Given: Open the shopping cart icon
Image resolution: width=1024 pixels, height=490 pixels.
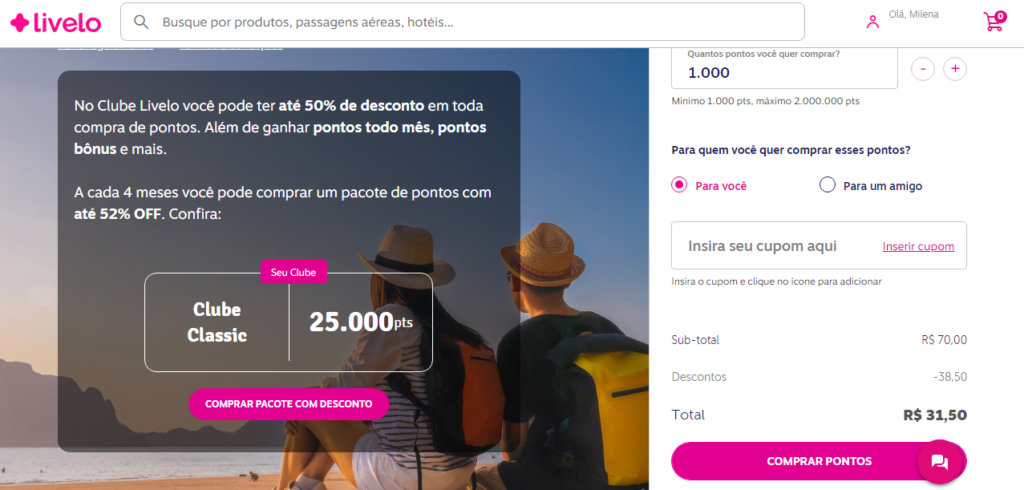Looking at the screenshot, I should [995, 21].
